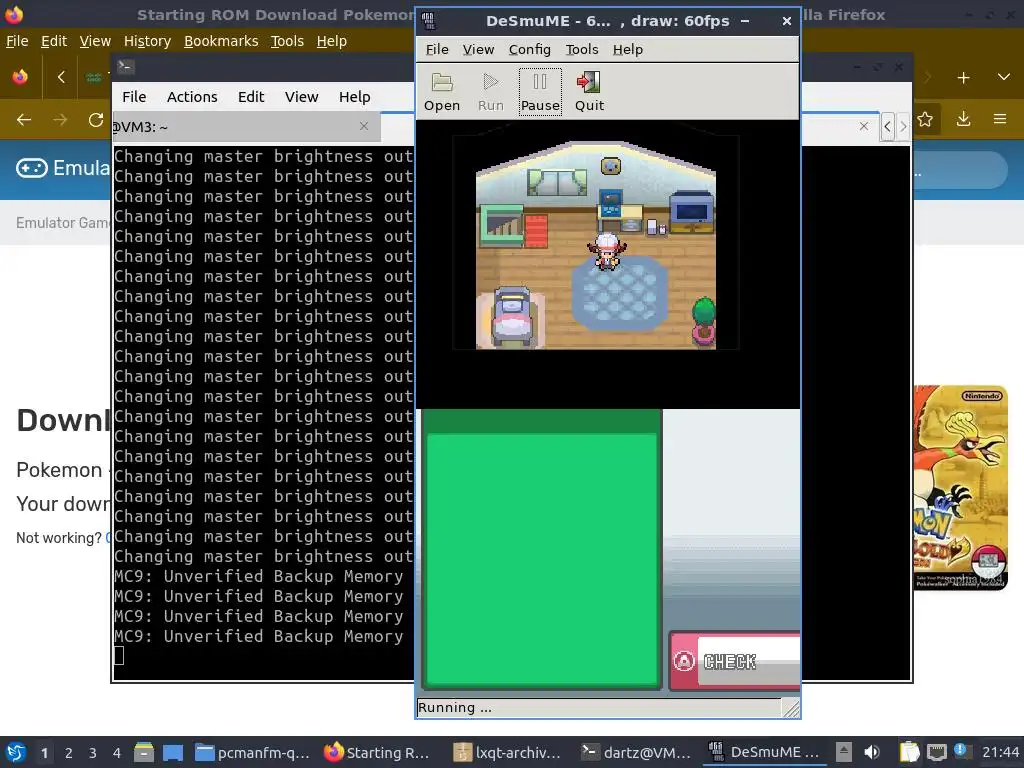The image size is (1024, 768).
Task: Switch to Firefox Starting ROM taskbar item
Action: click(x=377, y=752)
